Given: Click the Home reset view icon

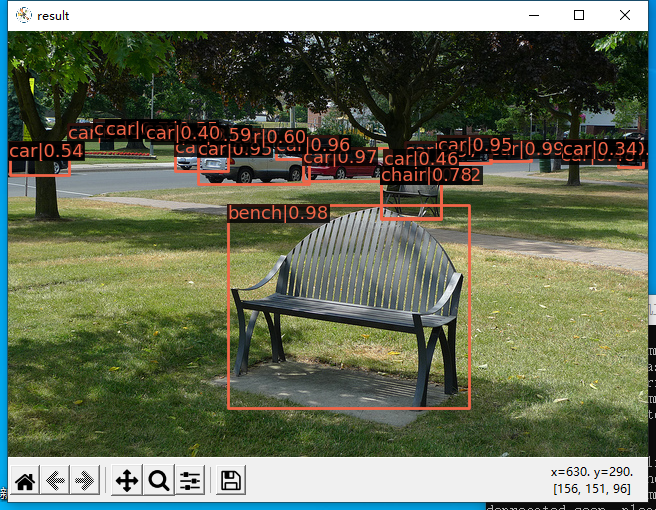Looking at the screenshot, I should (x=25, y=480).
